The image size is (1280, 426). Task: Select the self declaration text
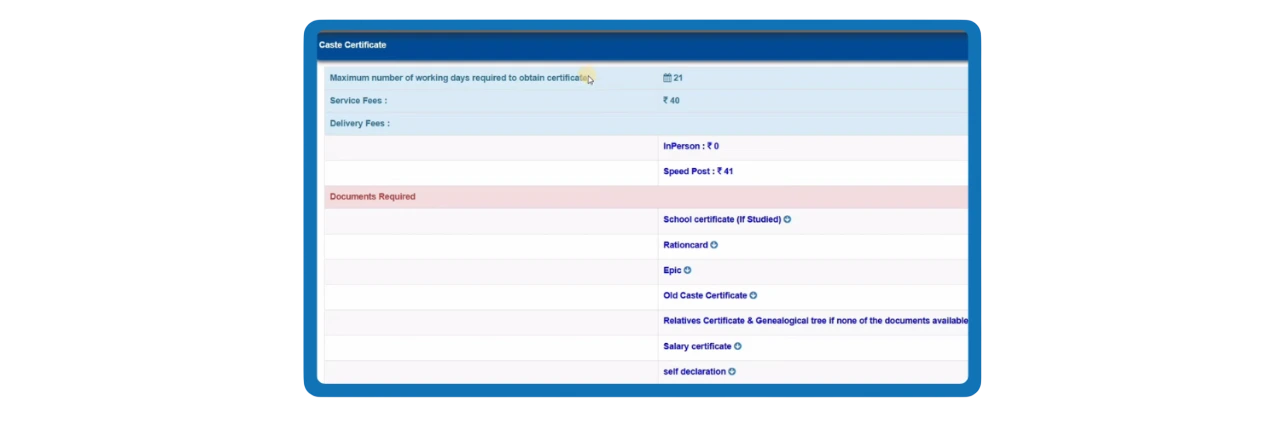pyautogui.click(x=694, y=372)
